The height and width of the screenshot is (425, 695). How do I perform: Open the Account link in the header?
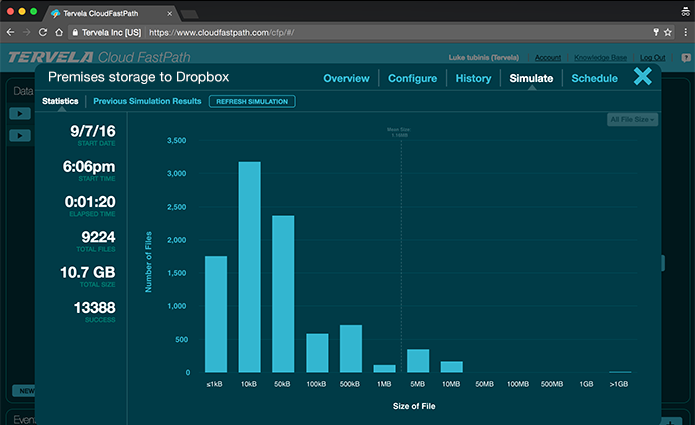(548, 58)
